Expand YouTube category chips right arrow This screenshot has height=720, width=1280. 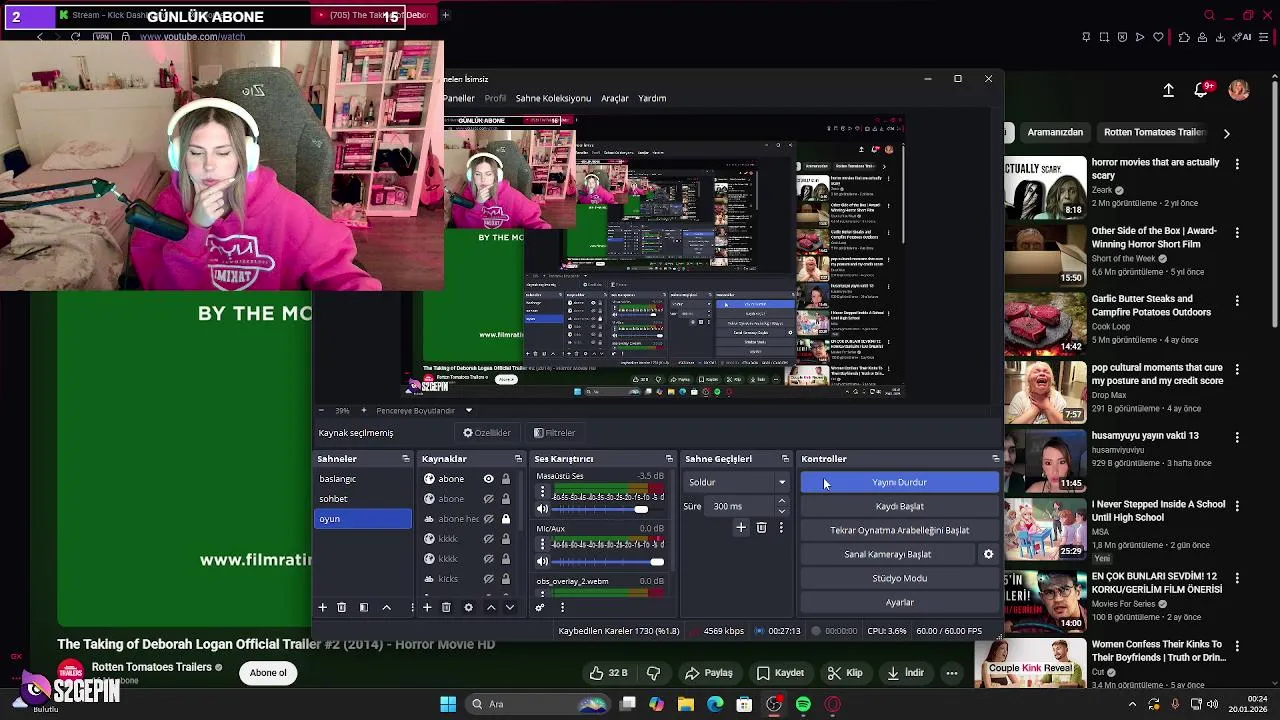click(1226, 132)
